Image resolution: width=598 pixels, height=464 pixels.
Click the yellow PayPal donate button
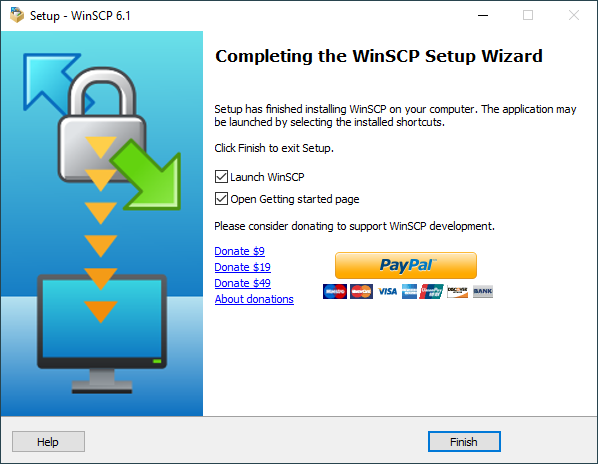406,265
